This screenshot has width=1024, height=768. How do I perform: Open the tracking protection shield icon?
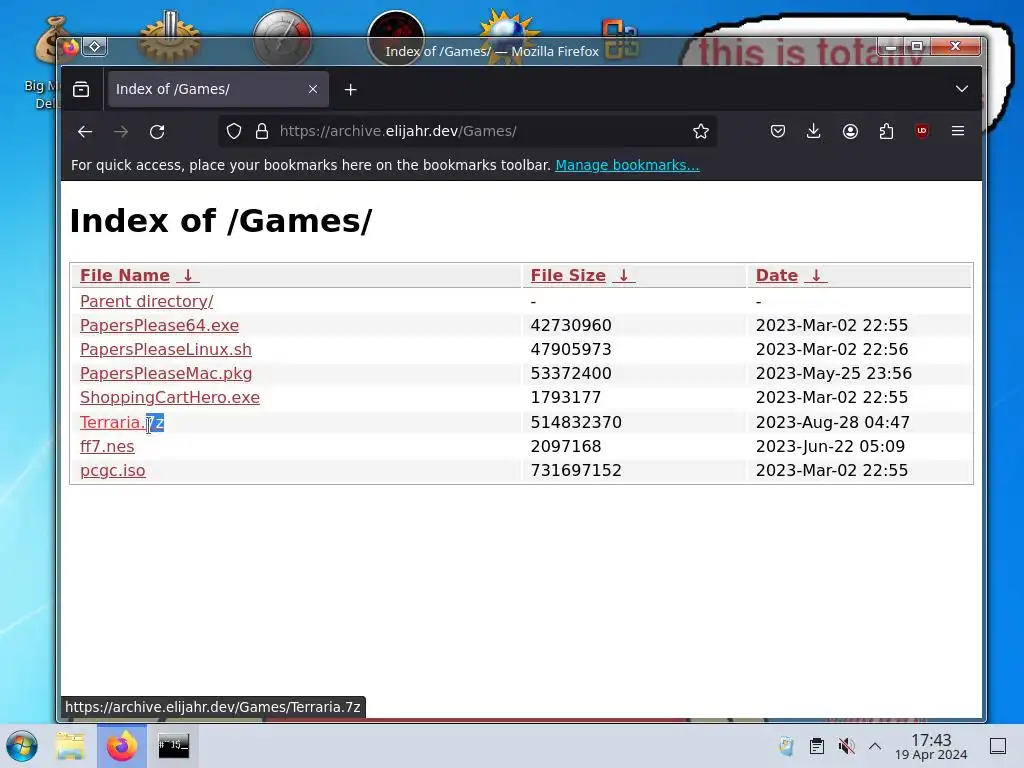click(234, 131)
